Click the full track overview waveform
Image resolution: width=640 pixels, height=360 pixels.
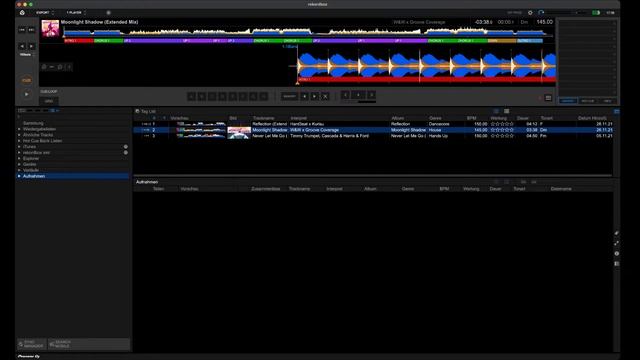pyautogui.click(x=308, y=31)
